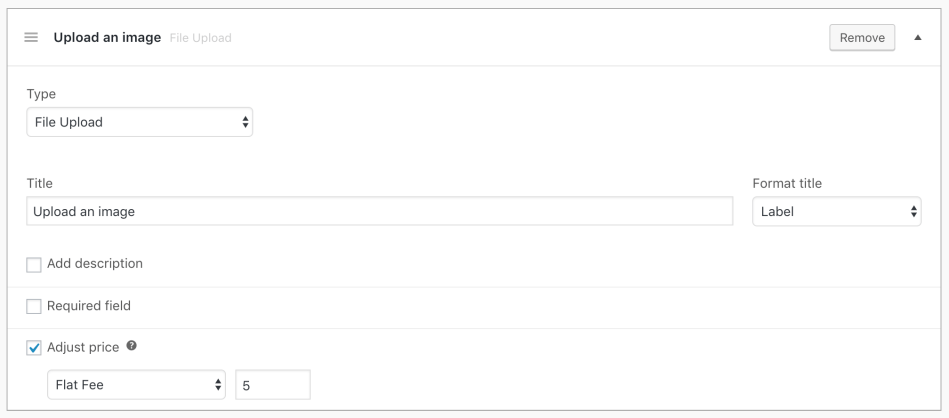Screen dimensions: 949x418
Task: Uncheck the Adjust price checkbox
Action: click(x=34, y=348)
